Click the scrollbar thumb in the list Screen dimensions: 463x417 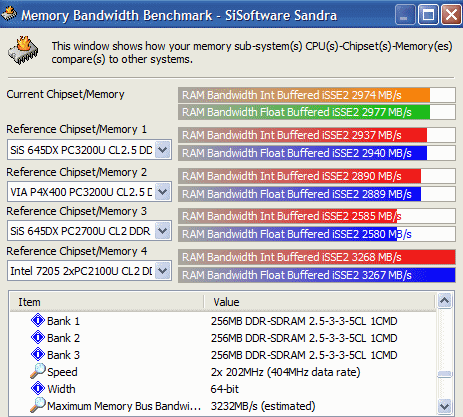pyautogui.click(x=445, y=374)
